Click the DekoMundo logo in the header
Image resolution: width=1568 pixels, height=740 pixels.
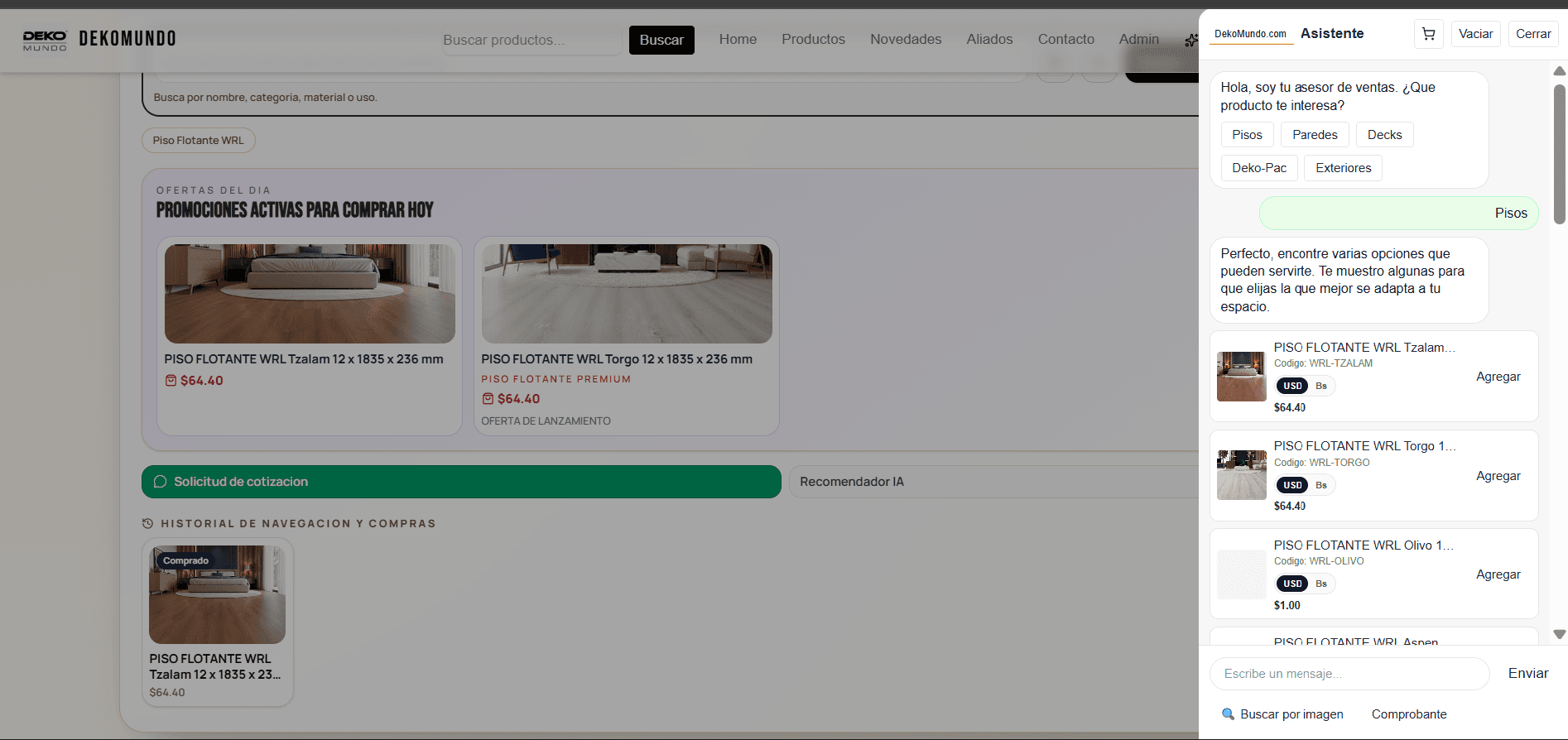45,41
